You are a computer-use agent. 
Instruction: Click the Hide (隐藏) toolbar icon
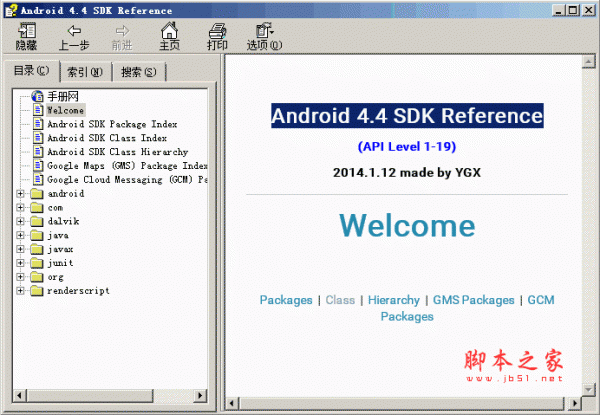coord(27,30)
